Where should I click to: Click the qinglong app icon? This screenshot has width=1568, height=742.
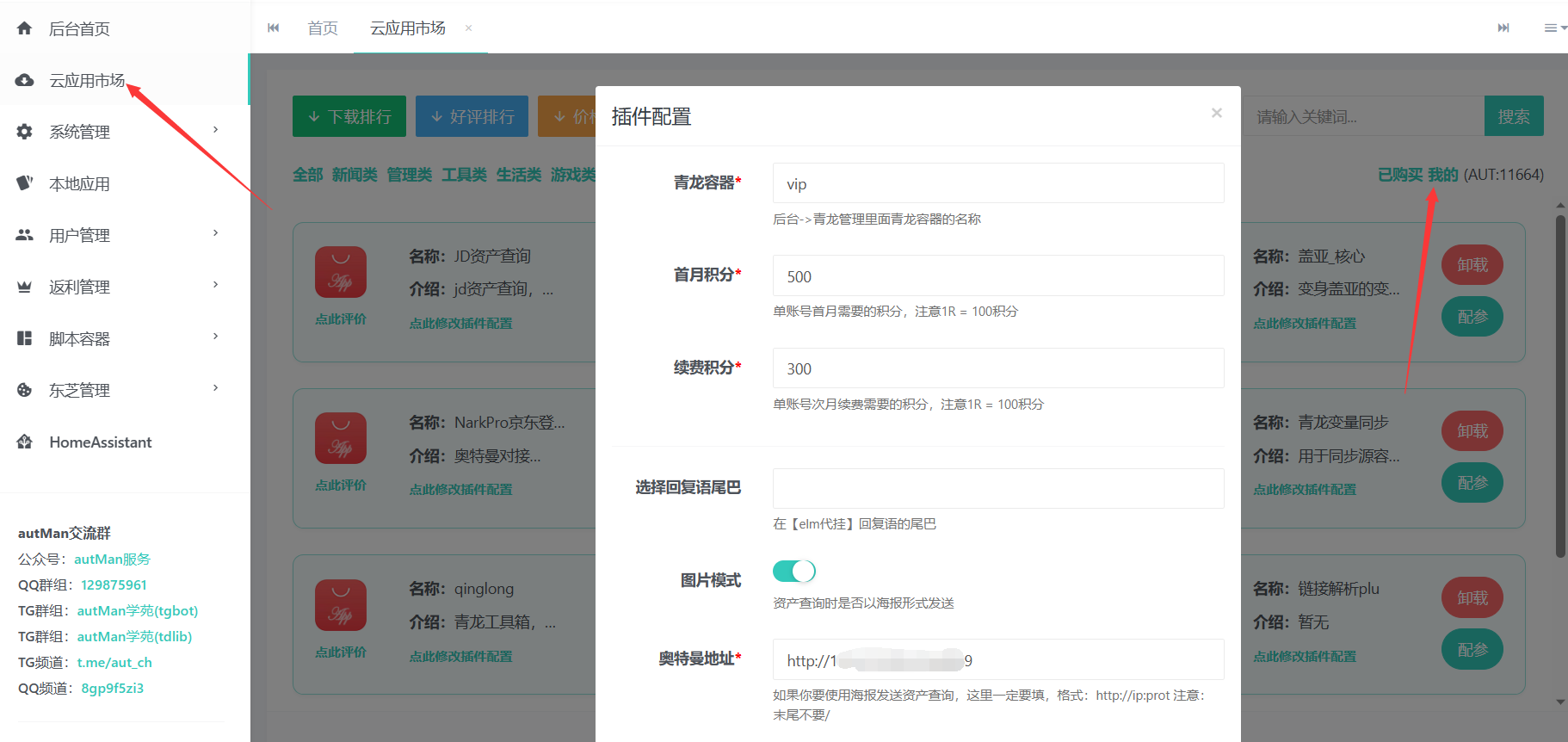(x=341, y=605)
